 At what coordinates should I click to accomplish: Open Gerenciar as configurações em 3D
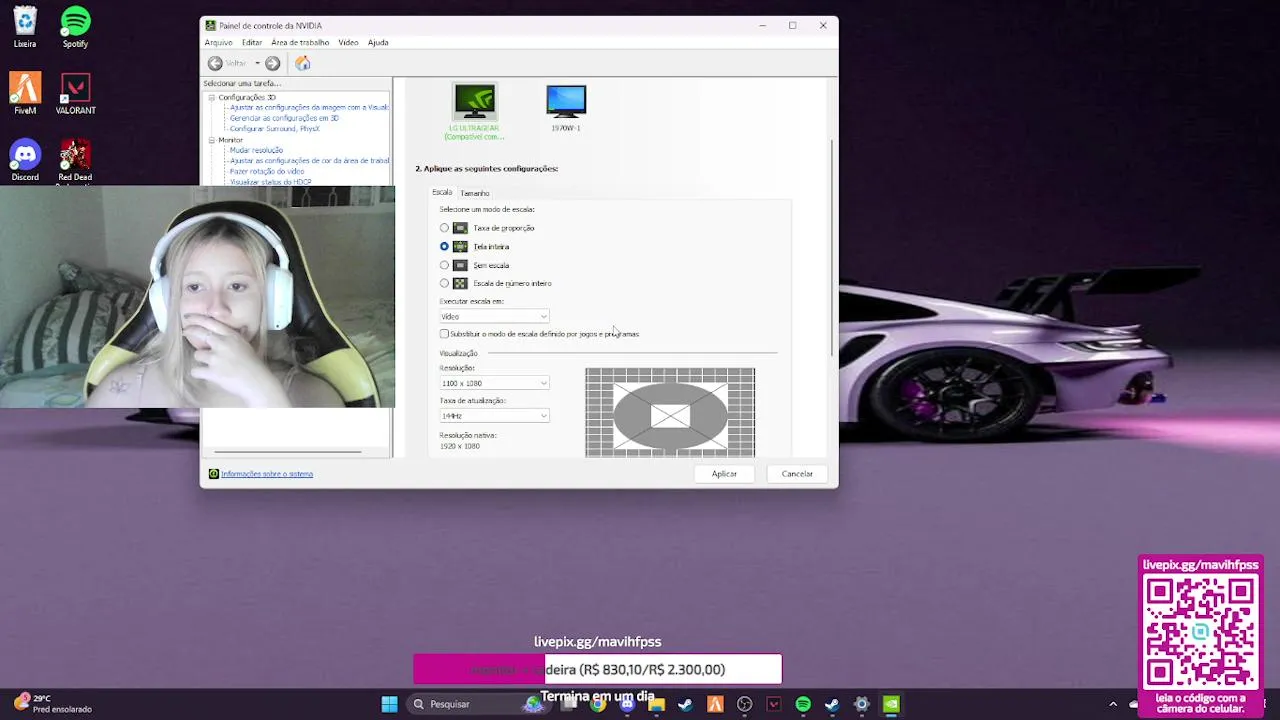[284, 118]
